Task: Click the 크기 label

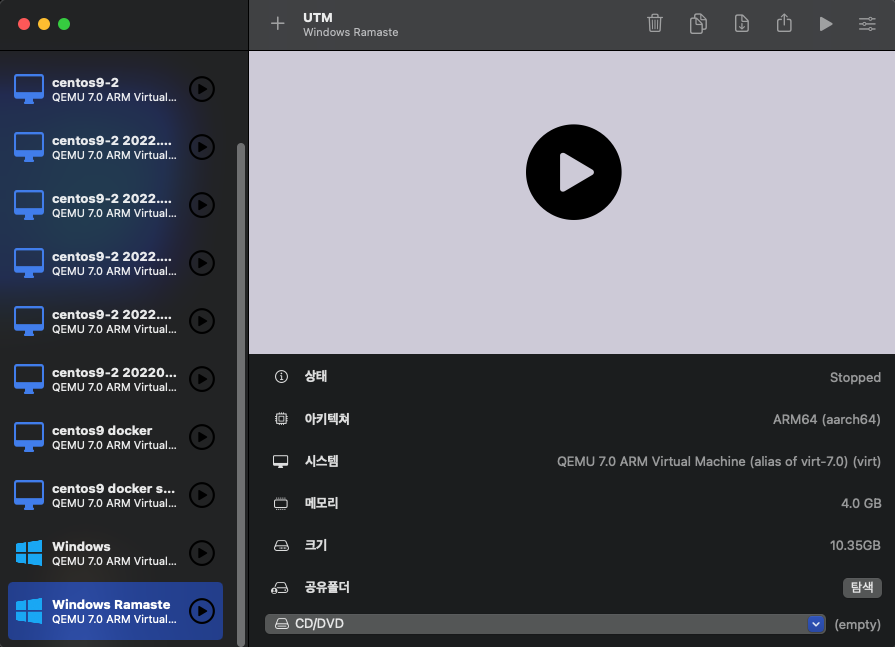Action: point(316,545)
